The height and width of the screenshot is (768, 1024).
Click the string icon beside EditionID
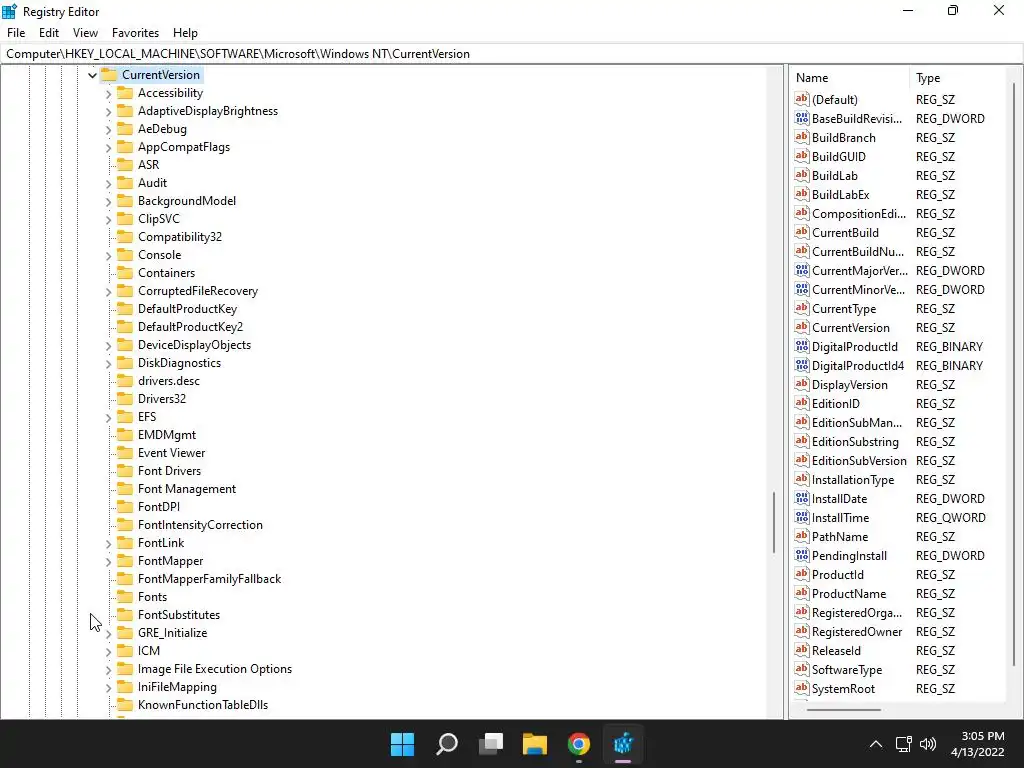pos(801,403)
